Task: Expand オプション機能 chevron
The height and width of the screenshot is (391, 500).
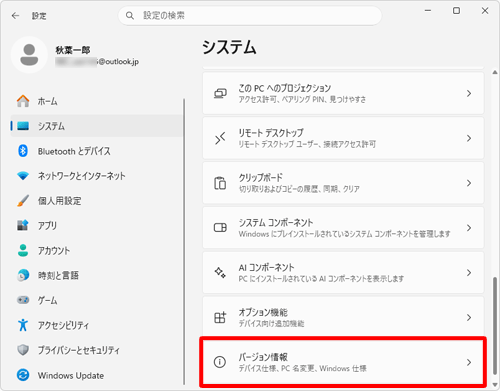Action: (469, 317)
